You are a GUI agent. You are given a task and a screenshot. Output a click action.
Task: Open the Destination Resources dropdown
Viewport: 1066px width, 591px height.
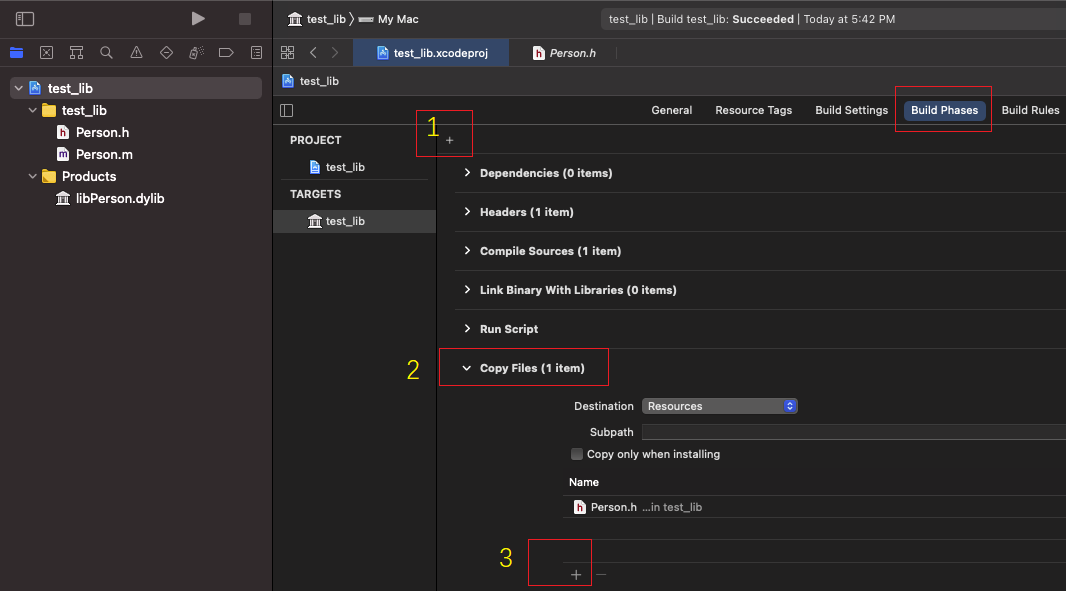(x=719, y=406)
